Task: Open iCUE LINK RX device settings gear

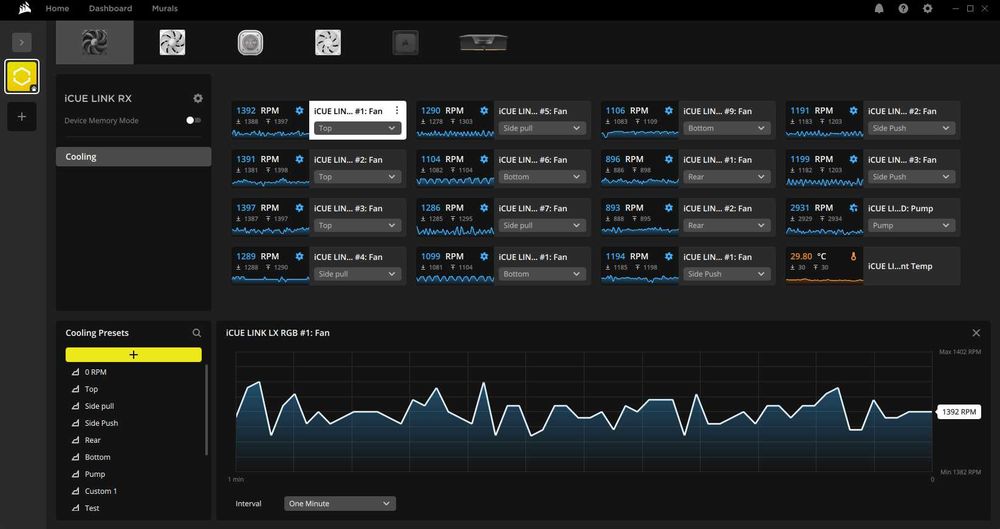Action: (x=198, y=98)
